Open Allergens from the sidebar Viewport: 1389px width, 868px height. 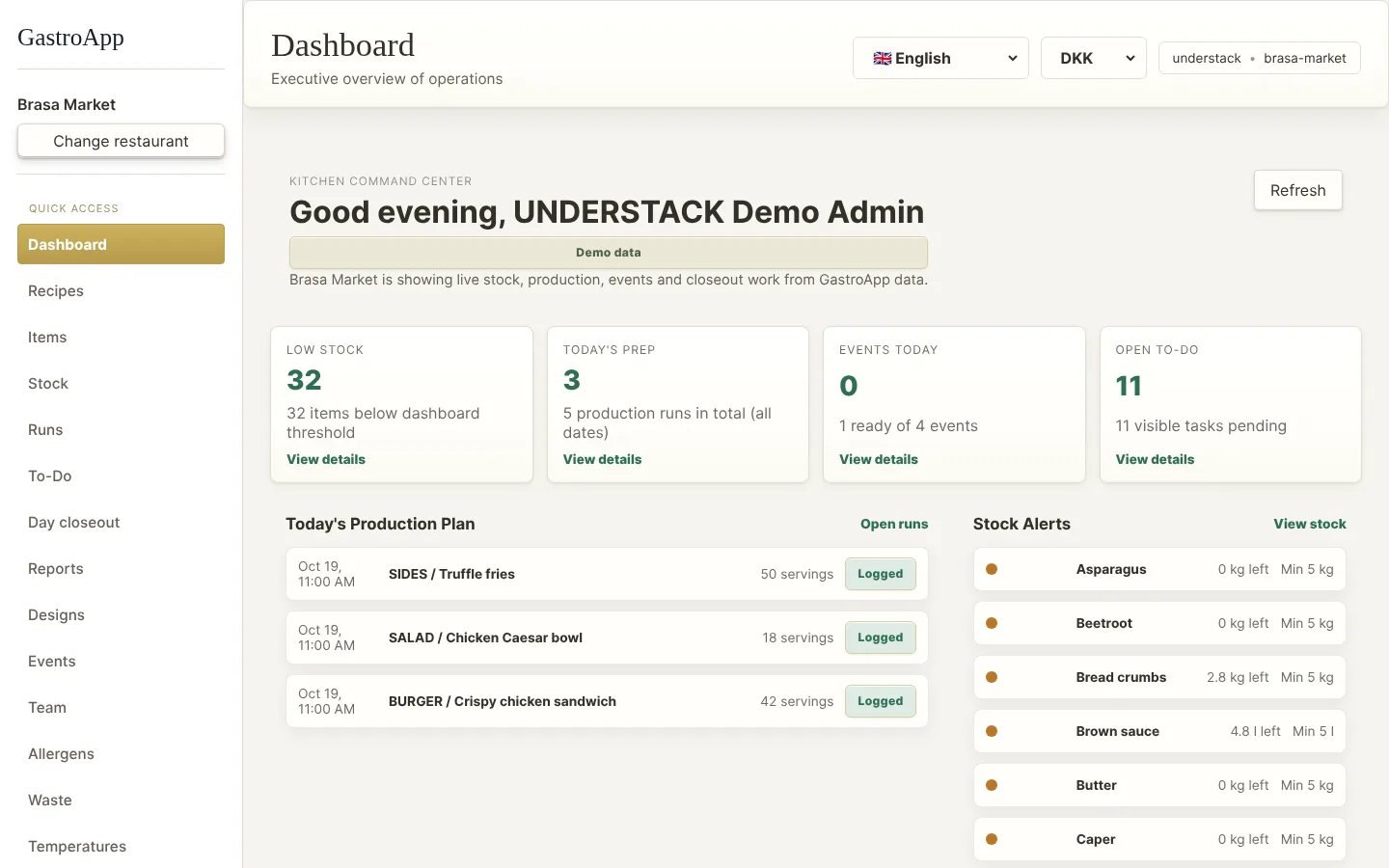click(x=121, y=753)
